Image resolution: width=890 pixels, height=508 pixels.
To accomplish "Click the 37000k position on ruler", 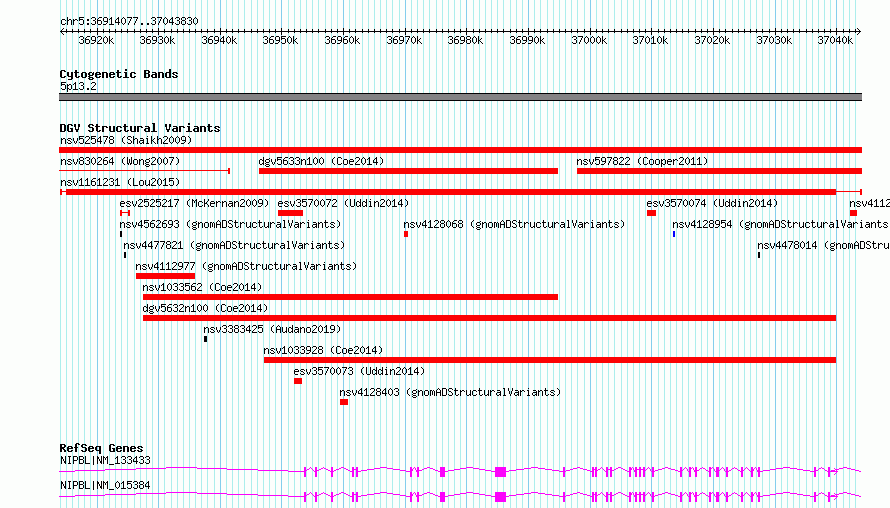I will (x=589, y=40).
